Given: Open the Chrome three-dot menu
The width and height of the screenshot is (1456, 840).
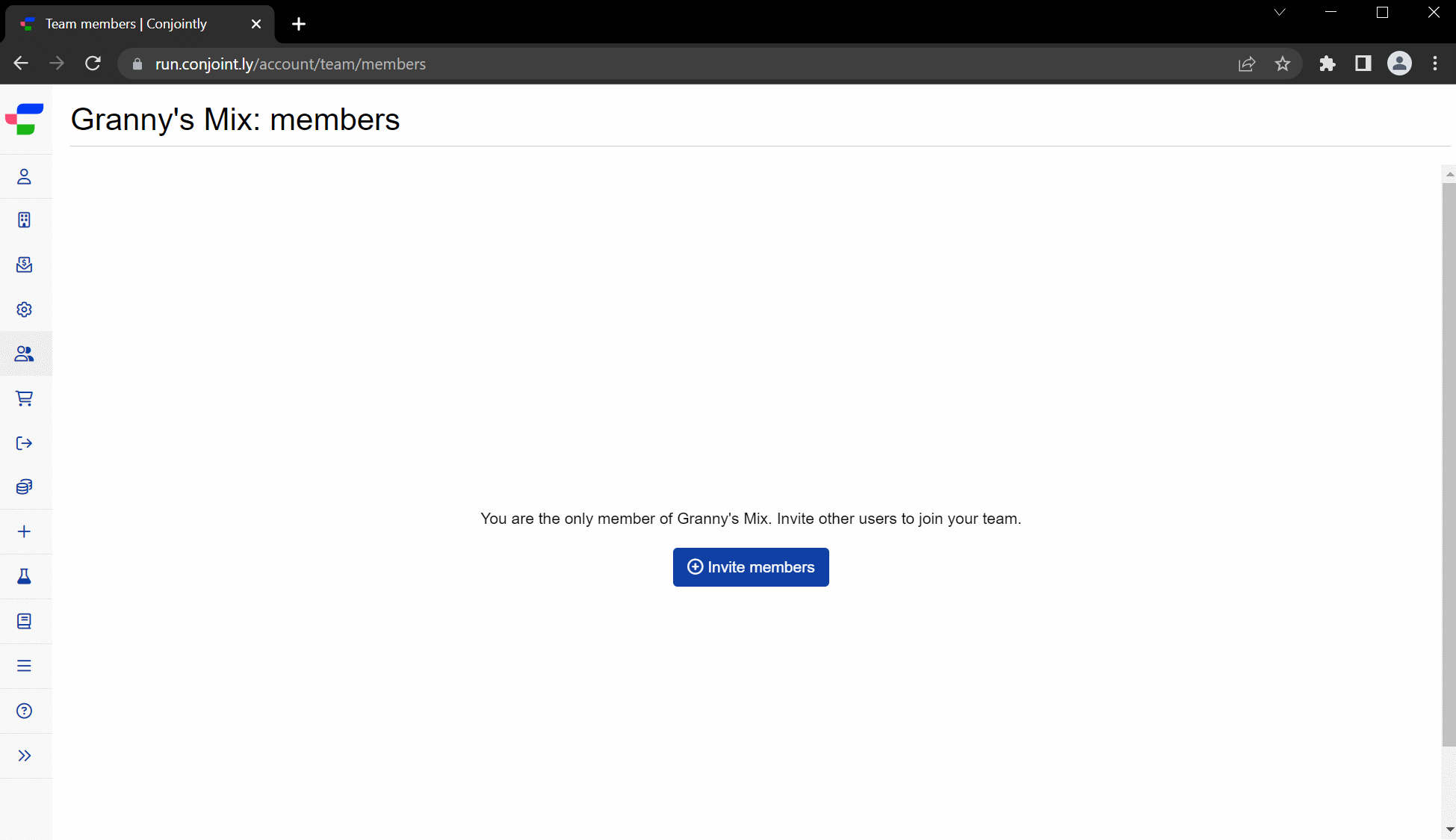Looking at the screenshot, I should click(1435, 64).
